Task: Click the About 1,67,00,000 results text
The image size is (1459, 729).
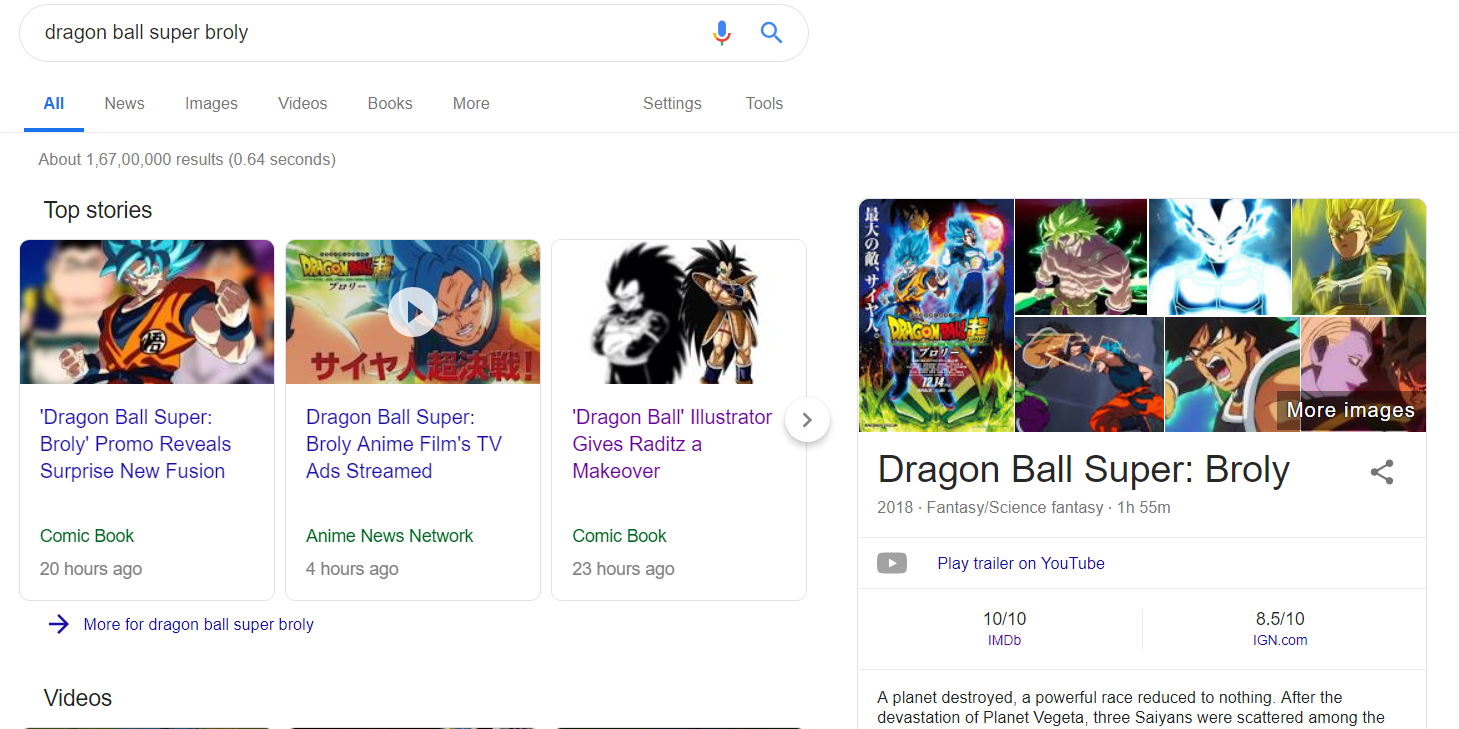Action: coord(187,159)
